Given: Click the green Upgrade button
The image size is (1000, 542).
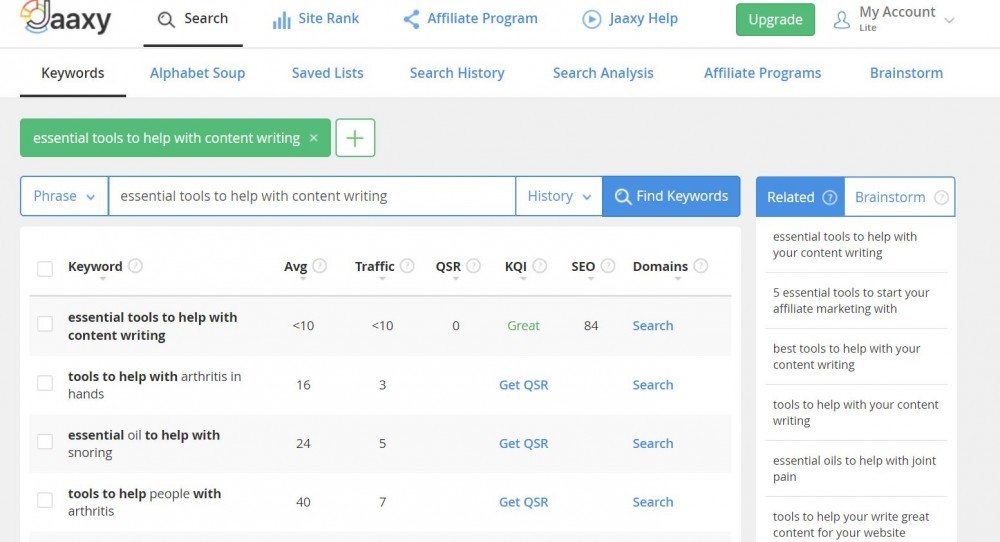Looking at the screenshot, I should [775, 20].
